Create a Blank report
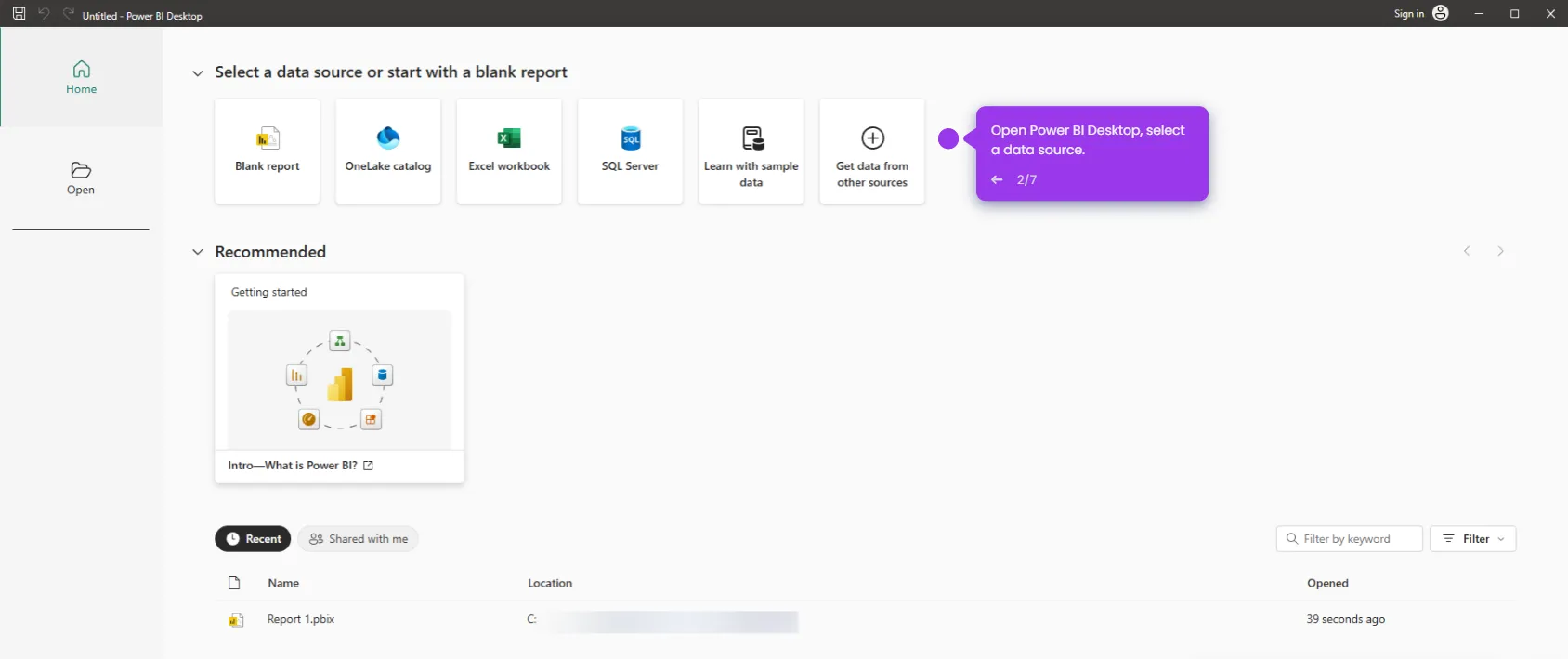 268,151
